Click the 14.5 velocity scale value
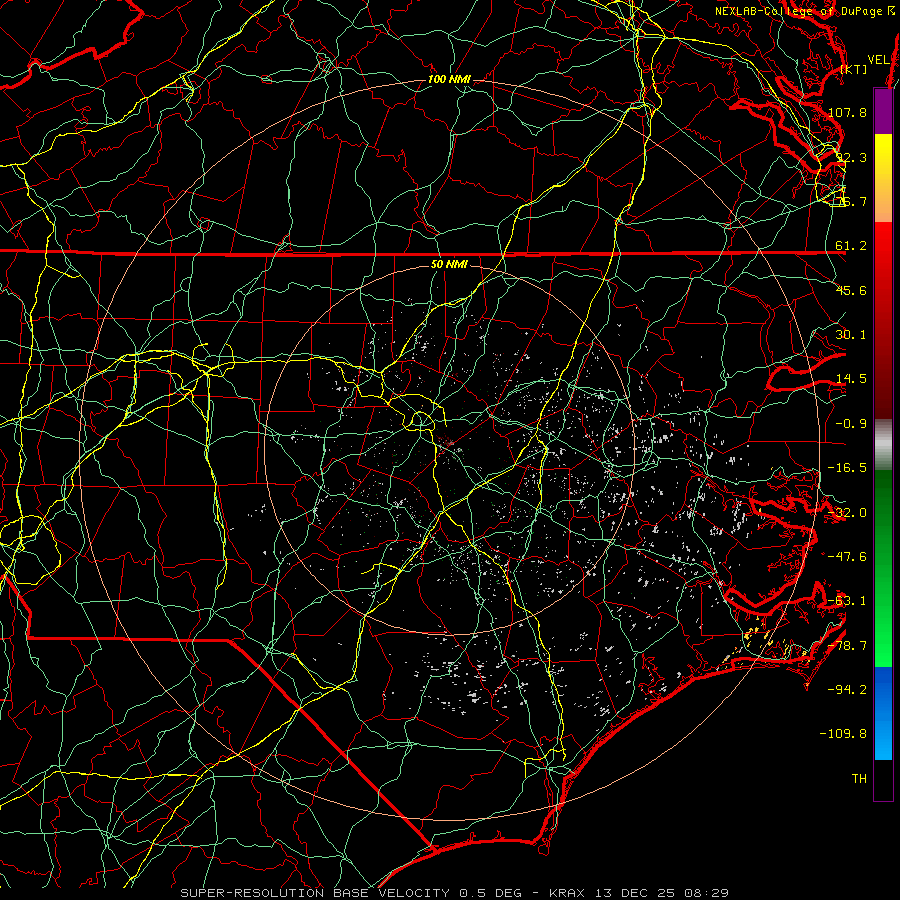The image size is (900, 900). (851, 379)
